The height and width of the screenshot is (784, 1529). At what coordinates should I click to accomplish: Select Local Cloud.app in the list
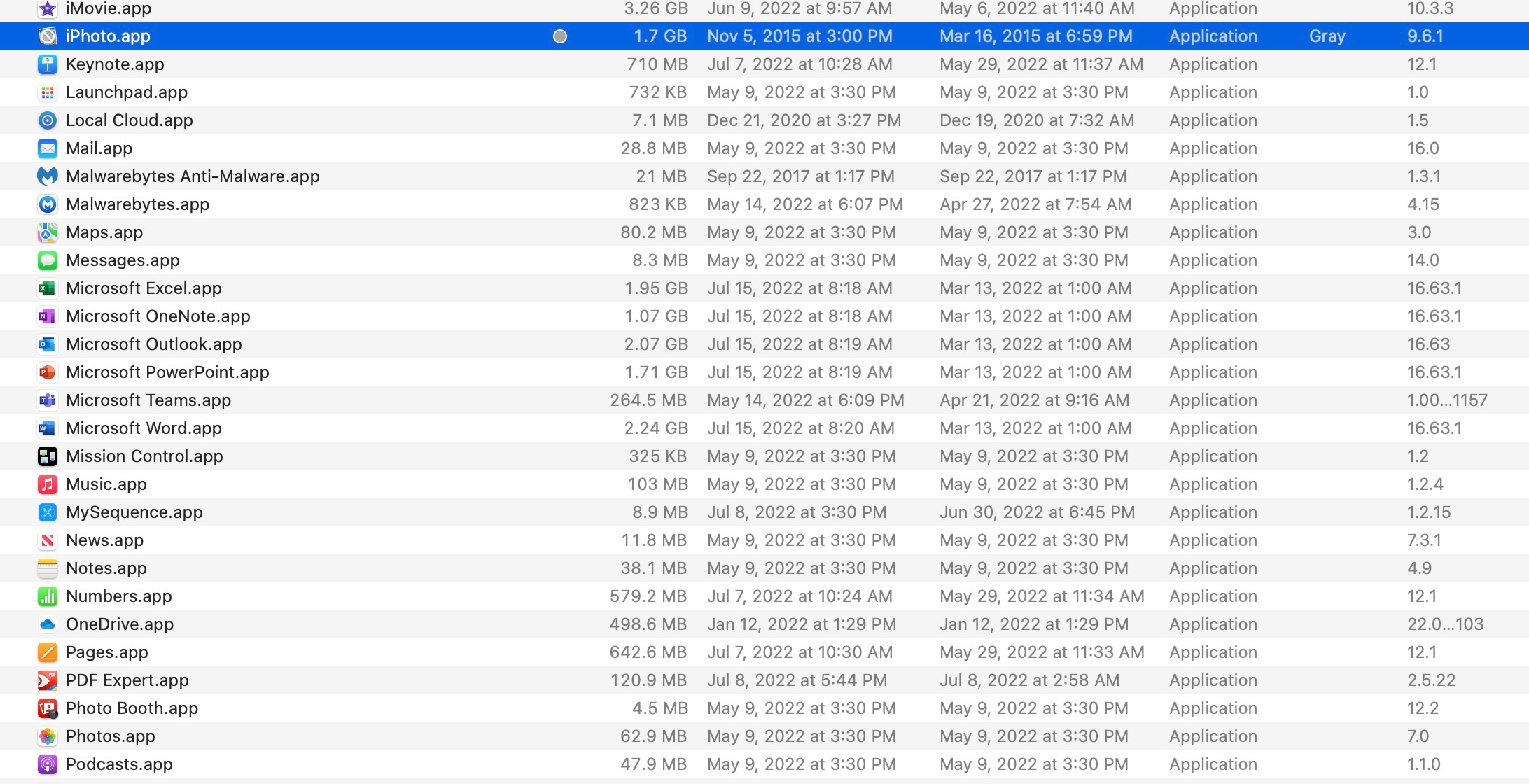tap(130, 120)
